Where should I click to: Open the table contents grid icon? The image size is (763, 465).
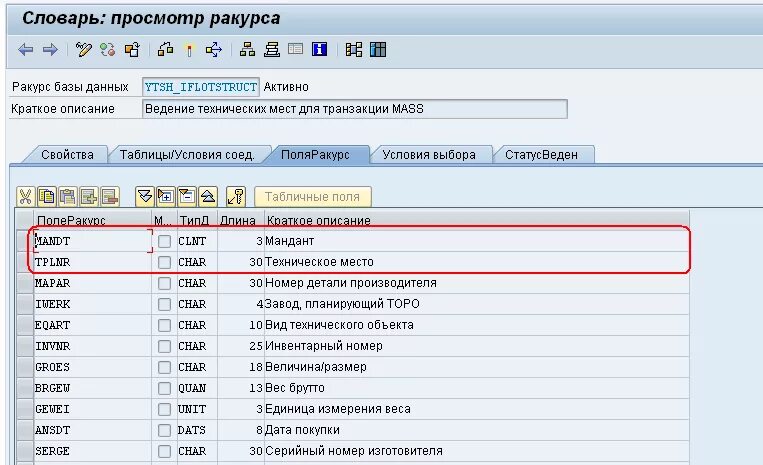378,50
